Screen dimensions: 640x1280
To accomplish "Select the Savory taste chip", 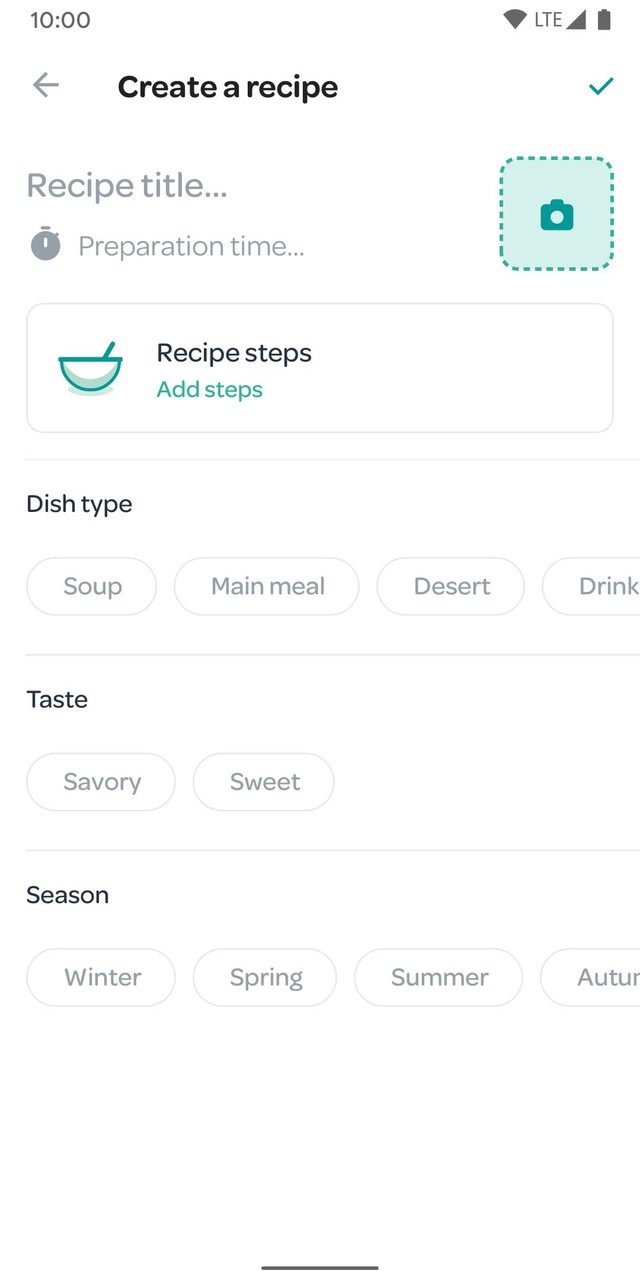I will (x=101, y=782).
